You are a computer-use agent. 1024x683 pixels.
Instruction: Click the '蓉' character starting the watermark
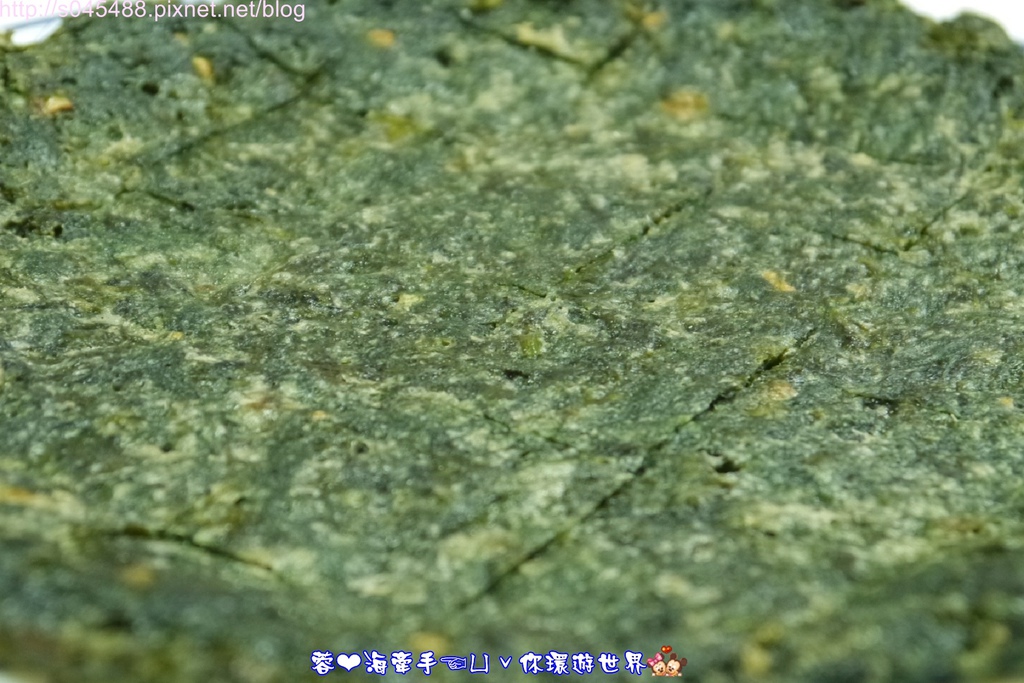(x=322, y=663)
